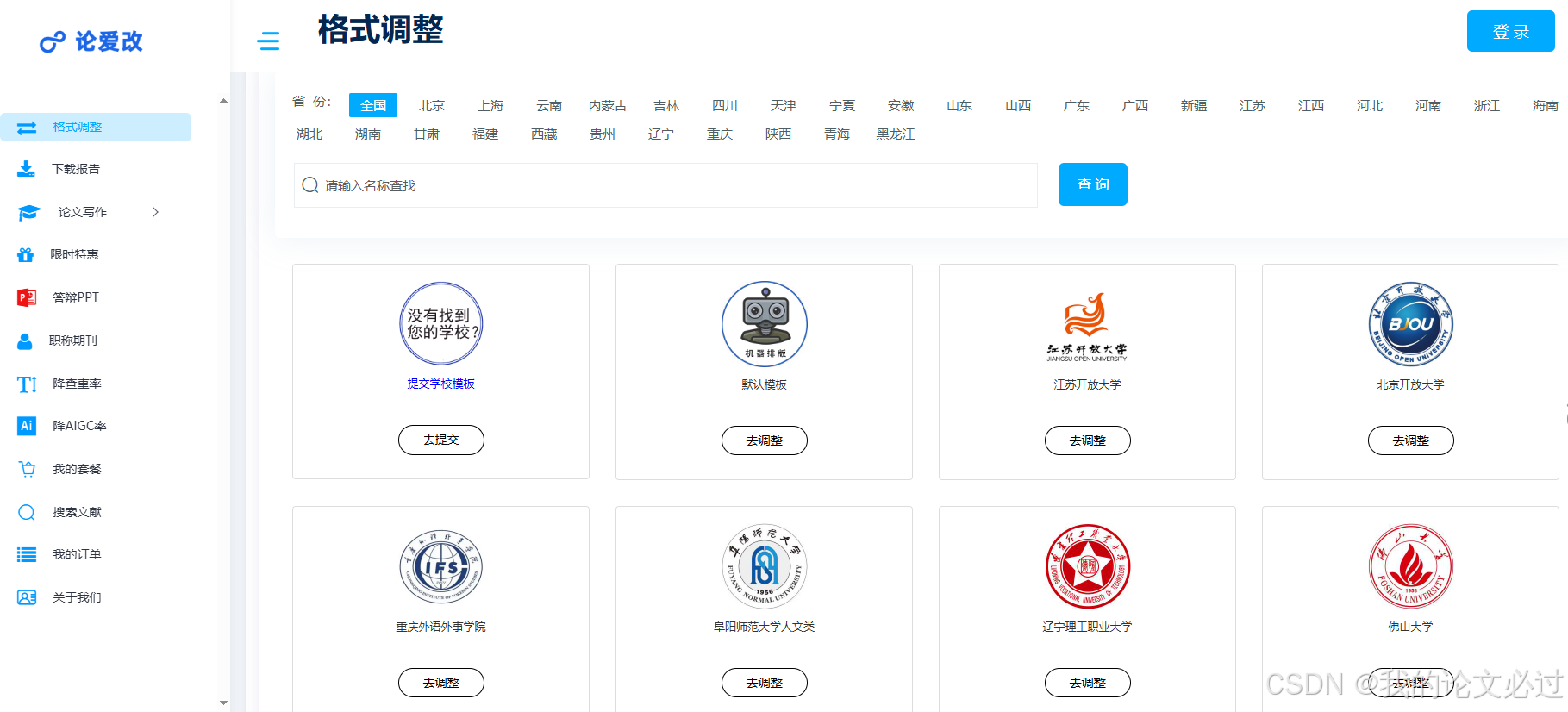The height and width of the screenshot is (712, 1568).
Task: Click the 江苏开放大学 name text
Action: [x=1088, y=384]
